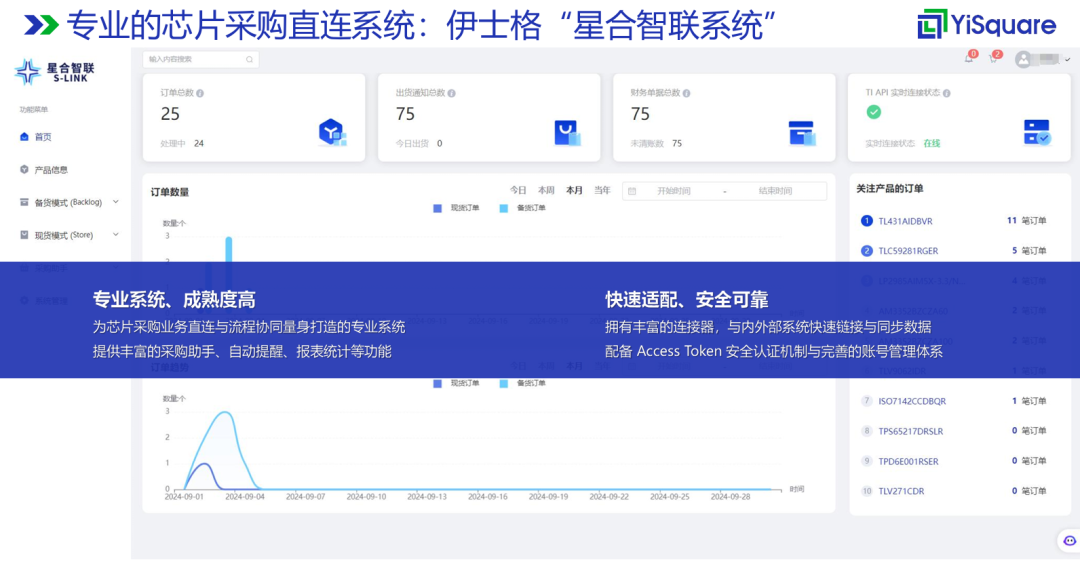Open product TLC59281RGER link

coord(908,251)
